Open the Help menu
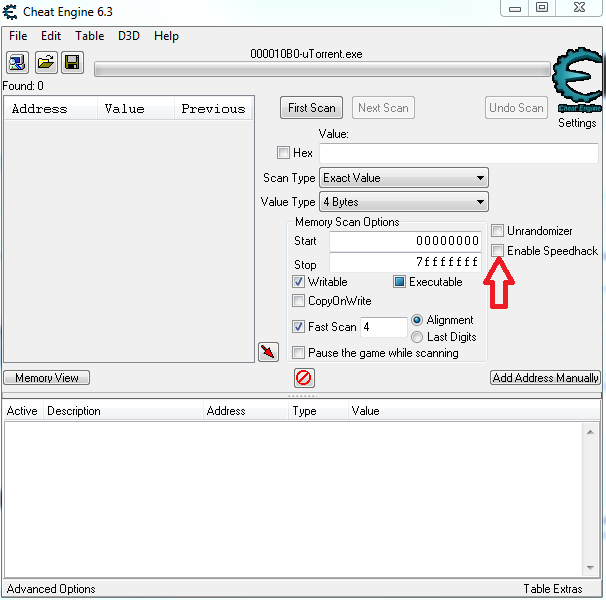Screen dimensions: 606x600 point(166,36)
